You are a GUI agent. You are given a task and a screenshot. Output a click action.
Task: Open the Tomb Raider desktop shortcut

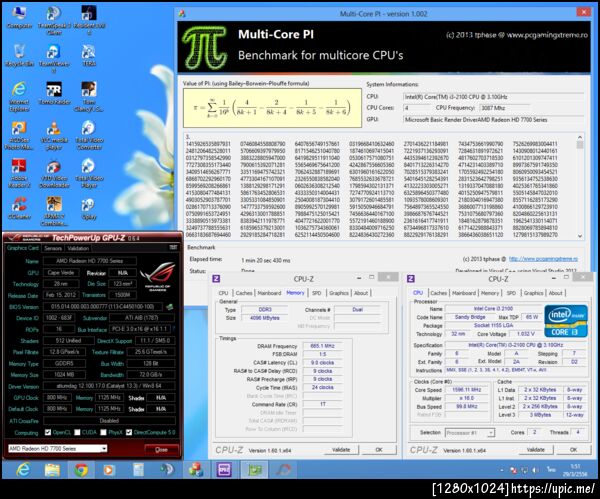click(x=54, y=93)
